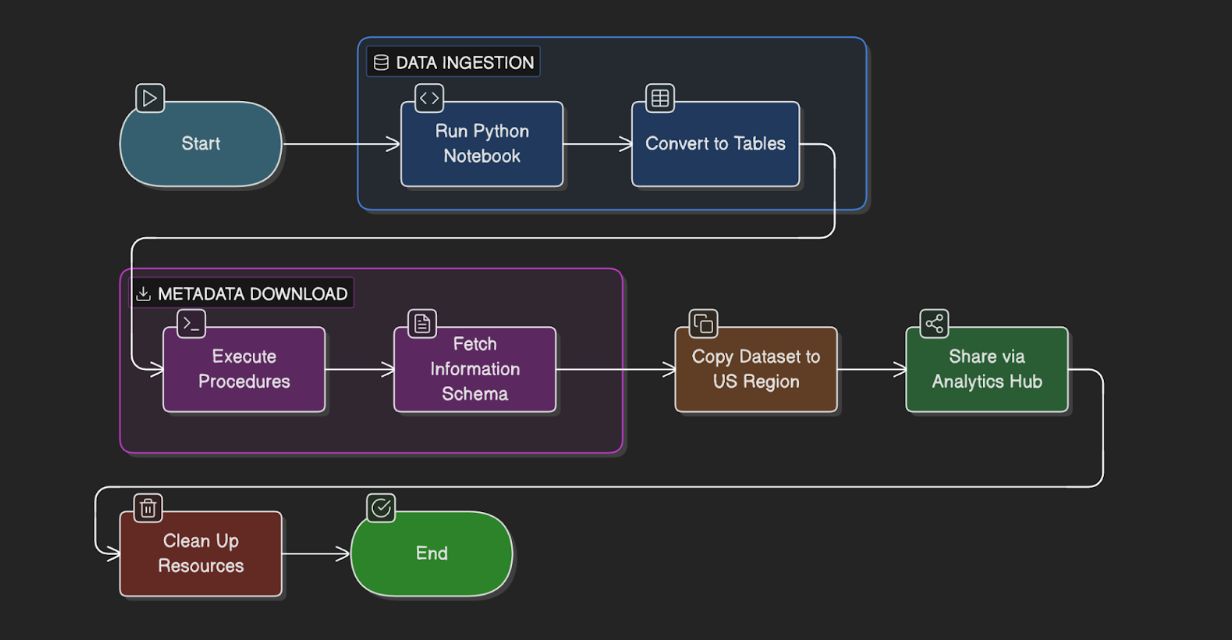Screen dimensions: 1232x640
Task: Click the trash icon on Clean Up Resources
Action: coord(148,508)
